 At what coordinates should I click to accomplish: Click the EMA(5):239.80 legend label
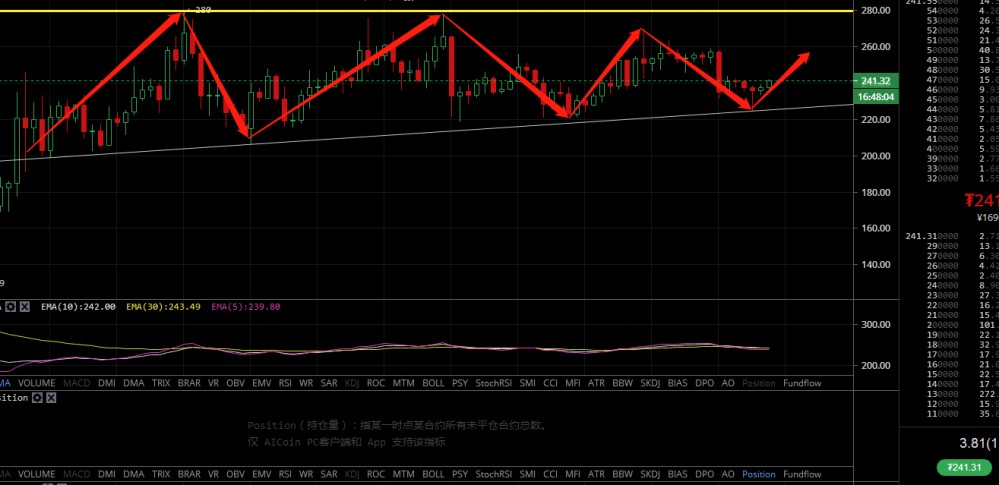click(x=245, y=307)
